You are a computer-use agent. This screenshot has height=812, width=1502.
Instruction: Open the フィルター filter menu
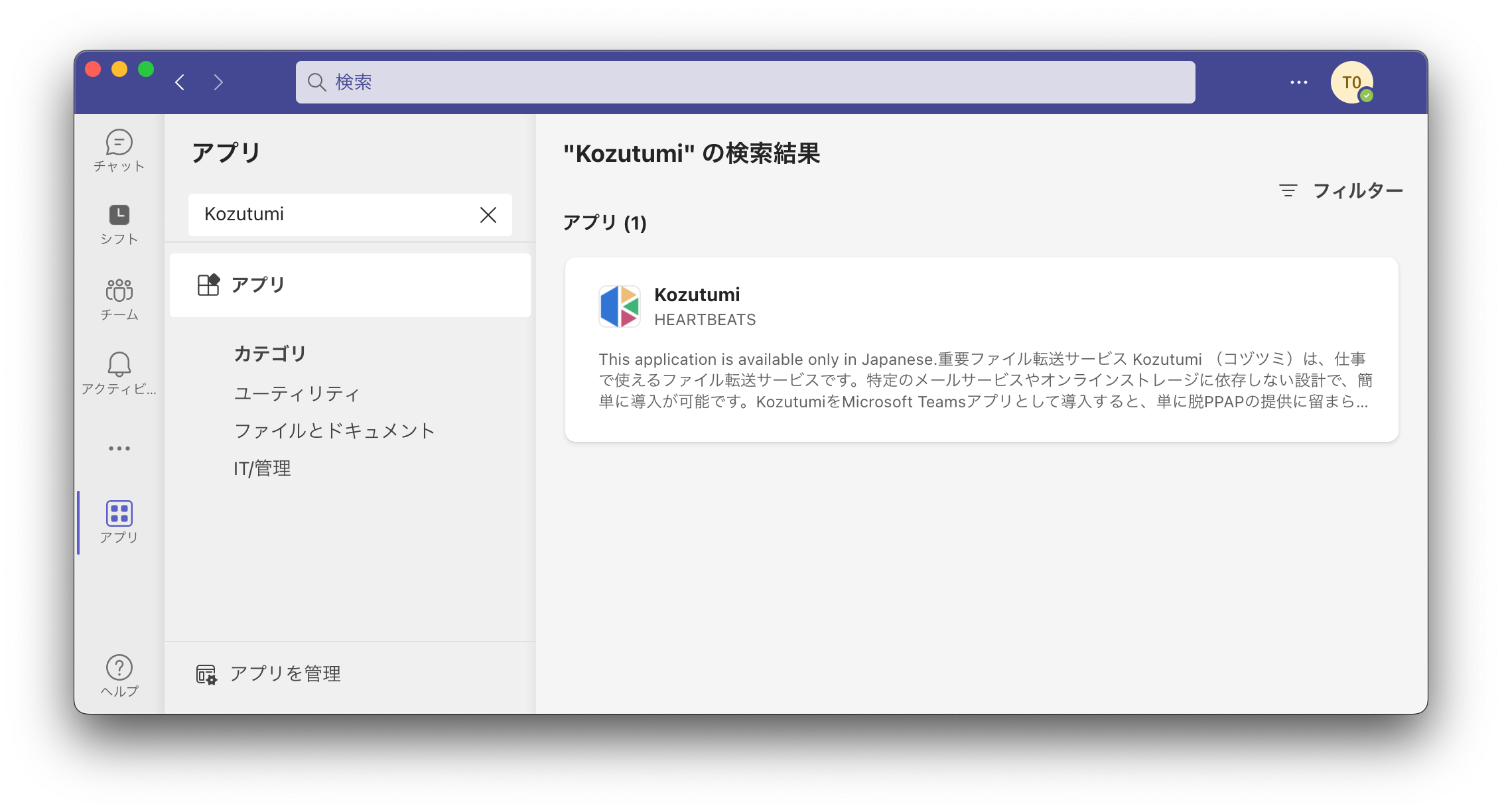pos(1341,191)
